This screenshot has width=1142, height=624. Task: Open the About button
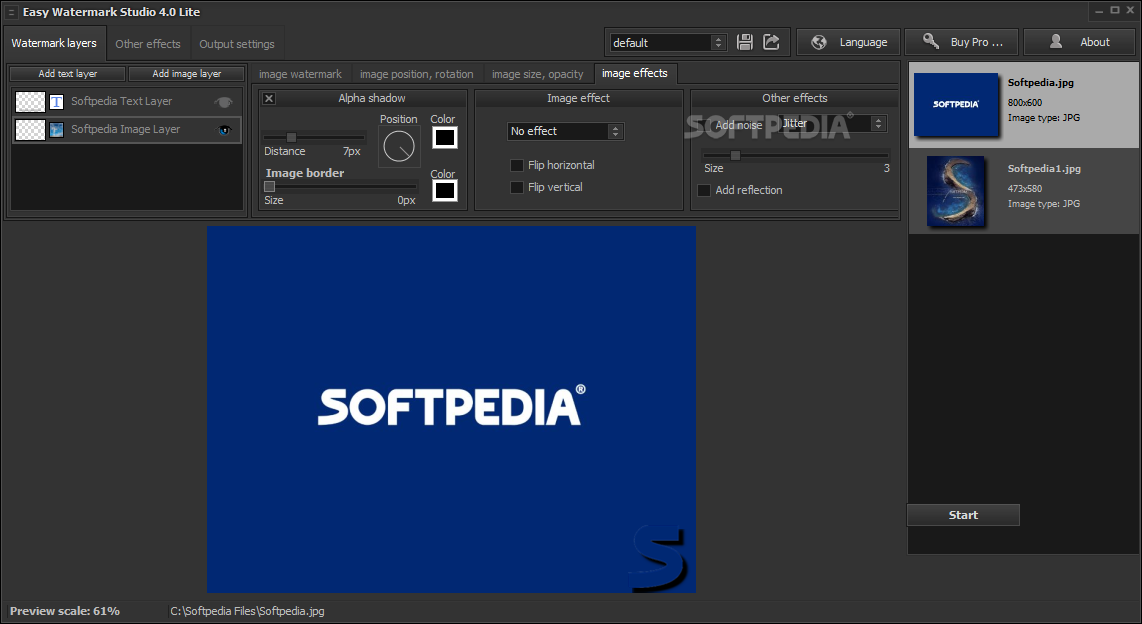click(x=1081, y=42)
